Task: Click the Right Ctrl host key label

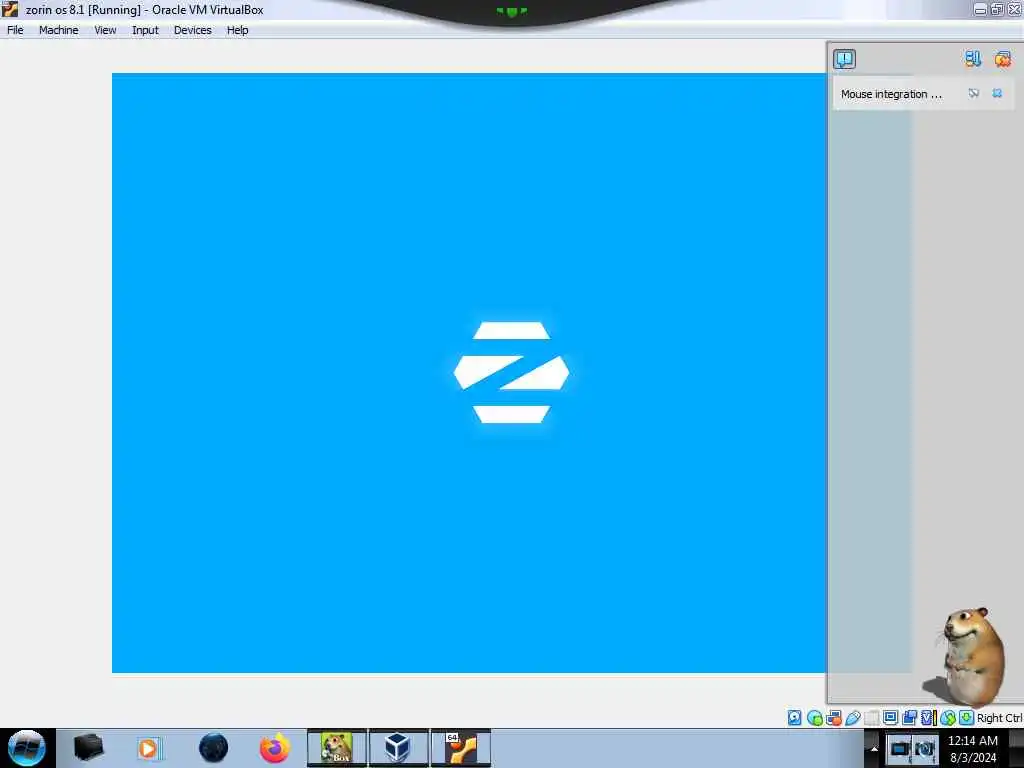Action: click(x=999, y=718)
